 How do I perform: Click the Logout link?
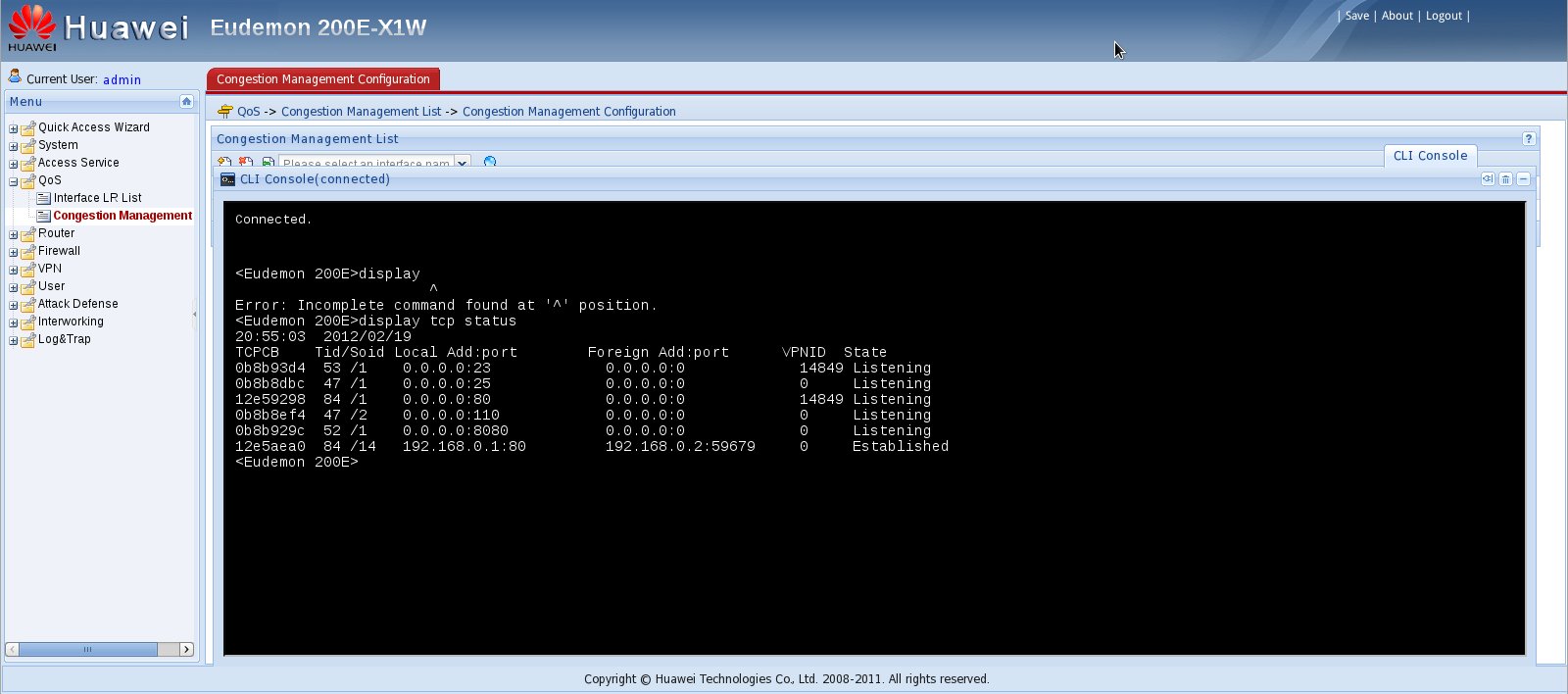[1444, 16]
